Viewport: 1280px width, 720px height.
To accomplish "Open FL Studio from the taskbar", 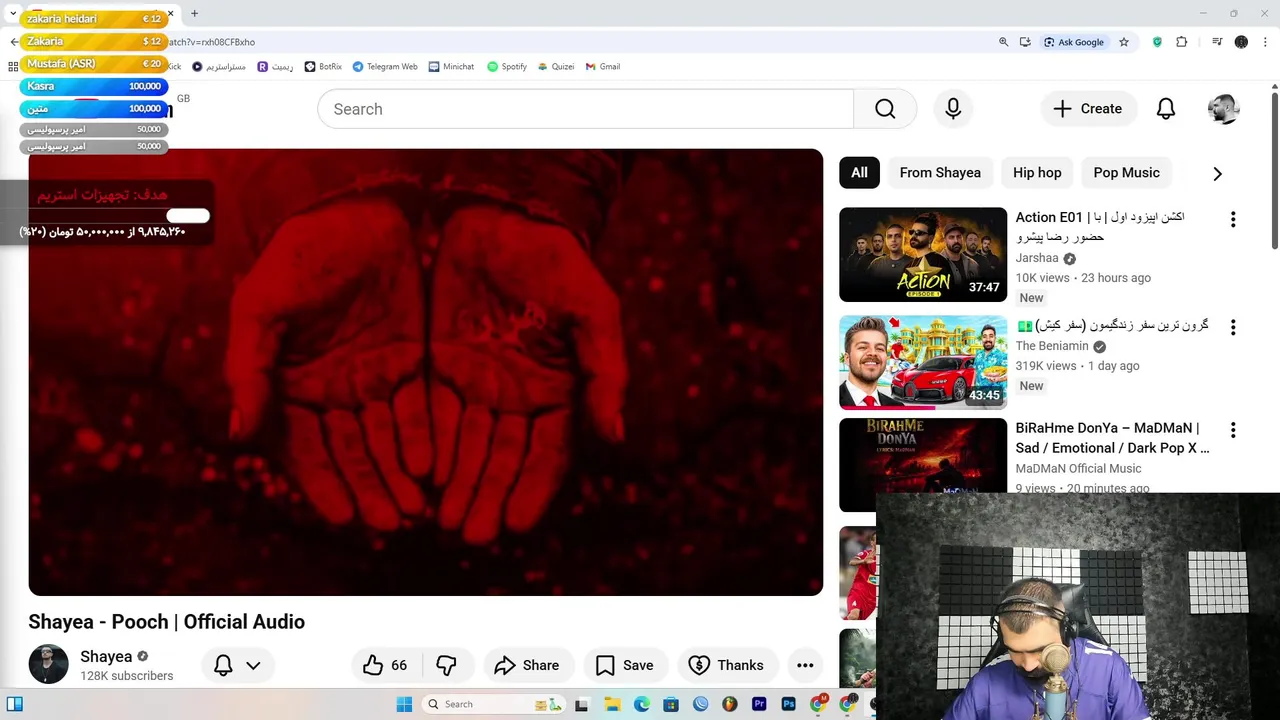I will (730, 704).
